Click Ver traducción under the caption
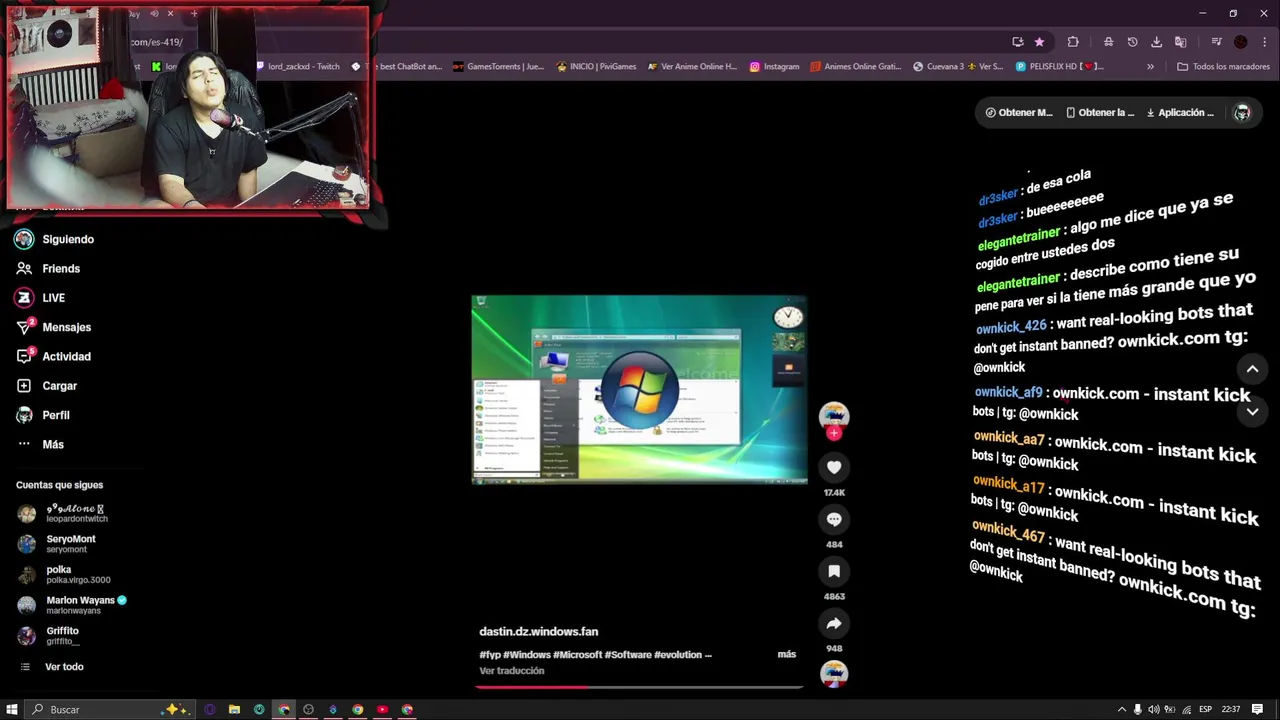 [511, 671]
